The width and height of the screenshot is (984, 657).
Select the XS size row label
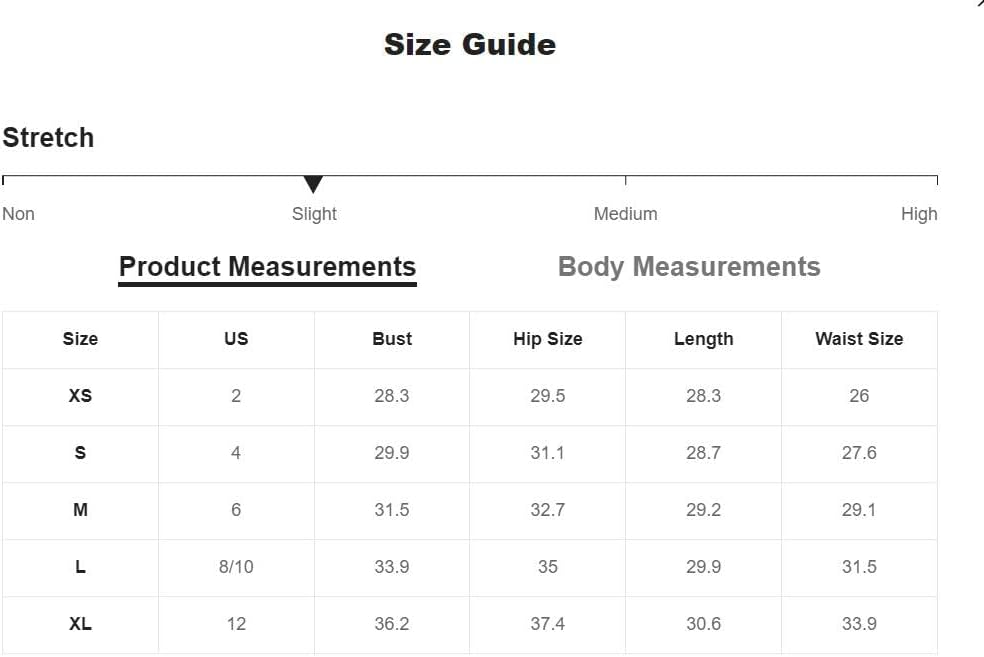pos(80,396)
